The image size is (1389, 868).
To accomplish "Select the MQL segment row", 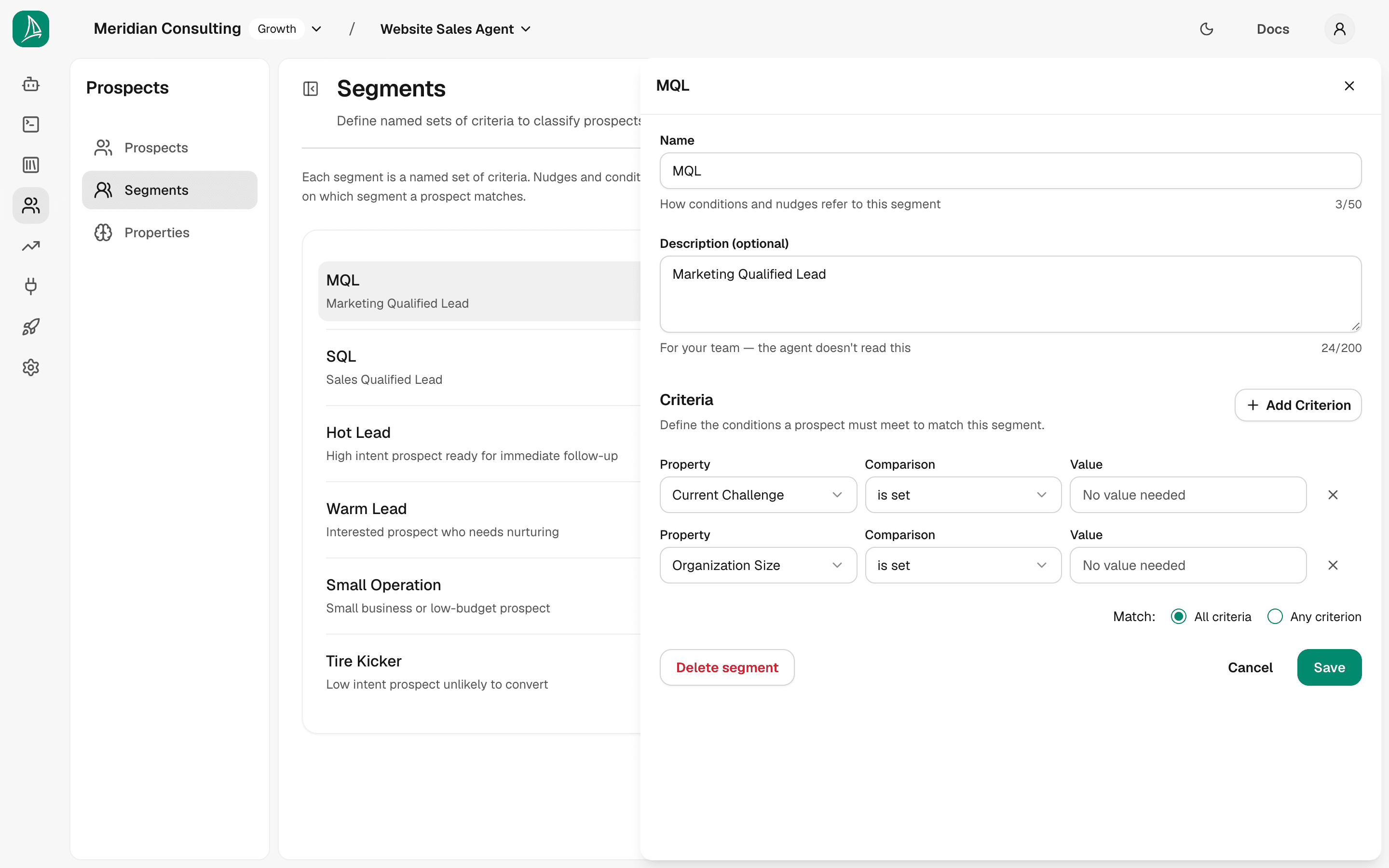I will pyautogui.click(x=480, y=291).
